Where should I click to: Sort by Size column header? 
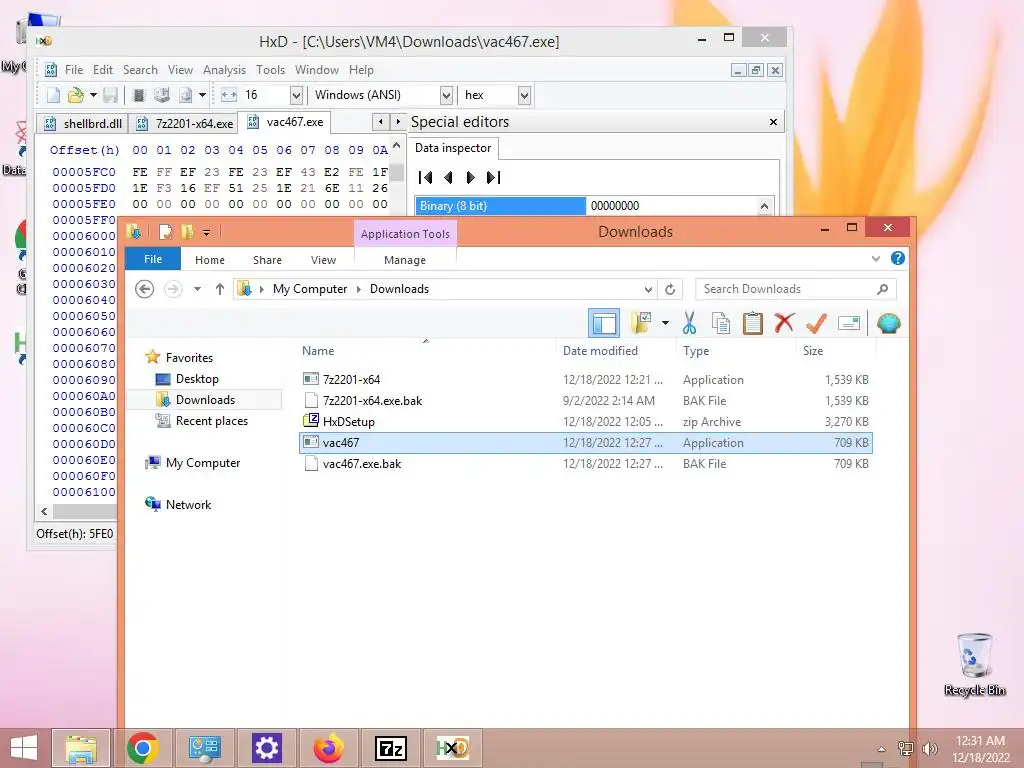(x=813, y=351)
